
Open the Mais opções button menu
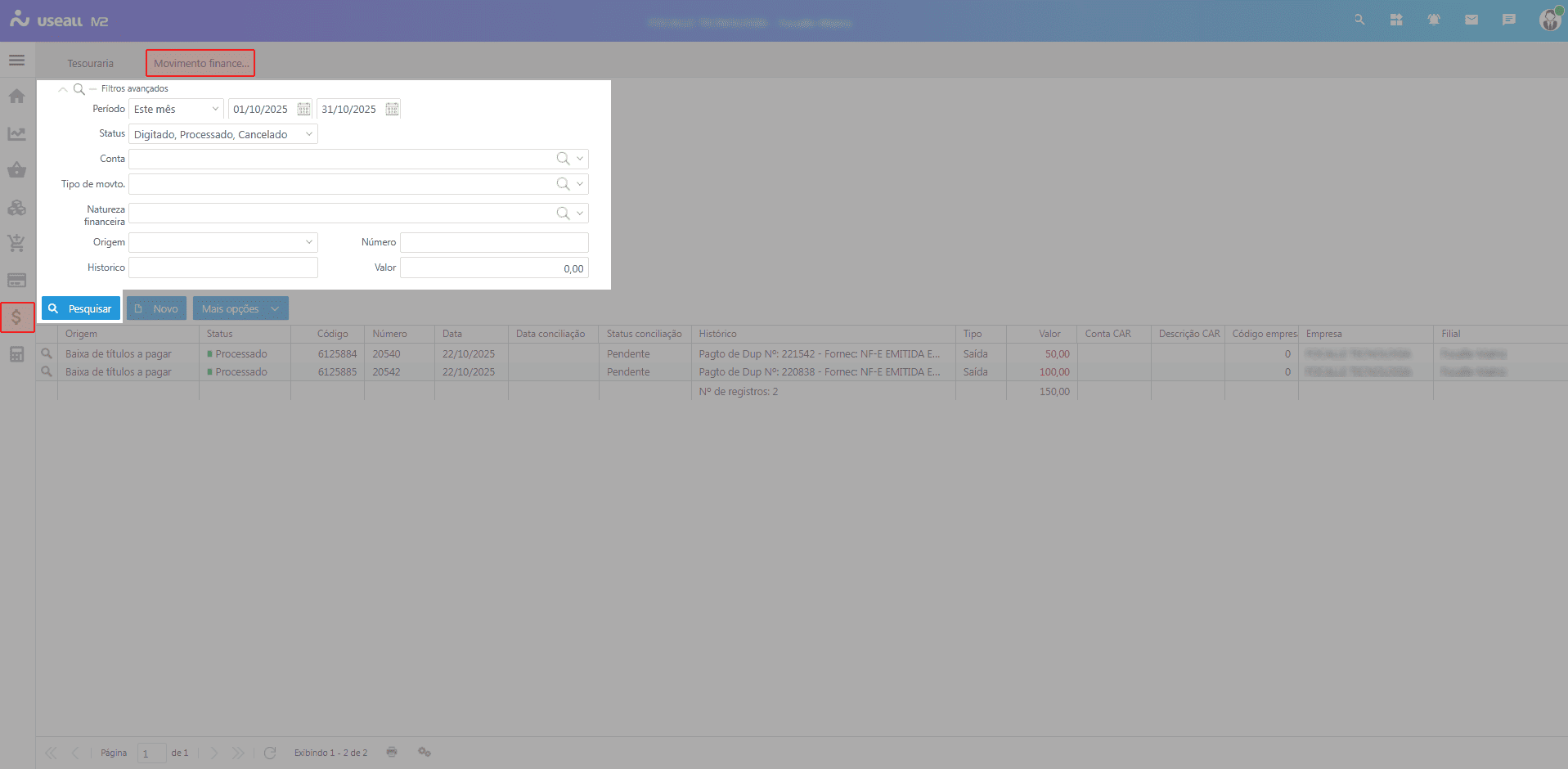click(x=240, y=308)
